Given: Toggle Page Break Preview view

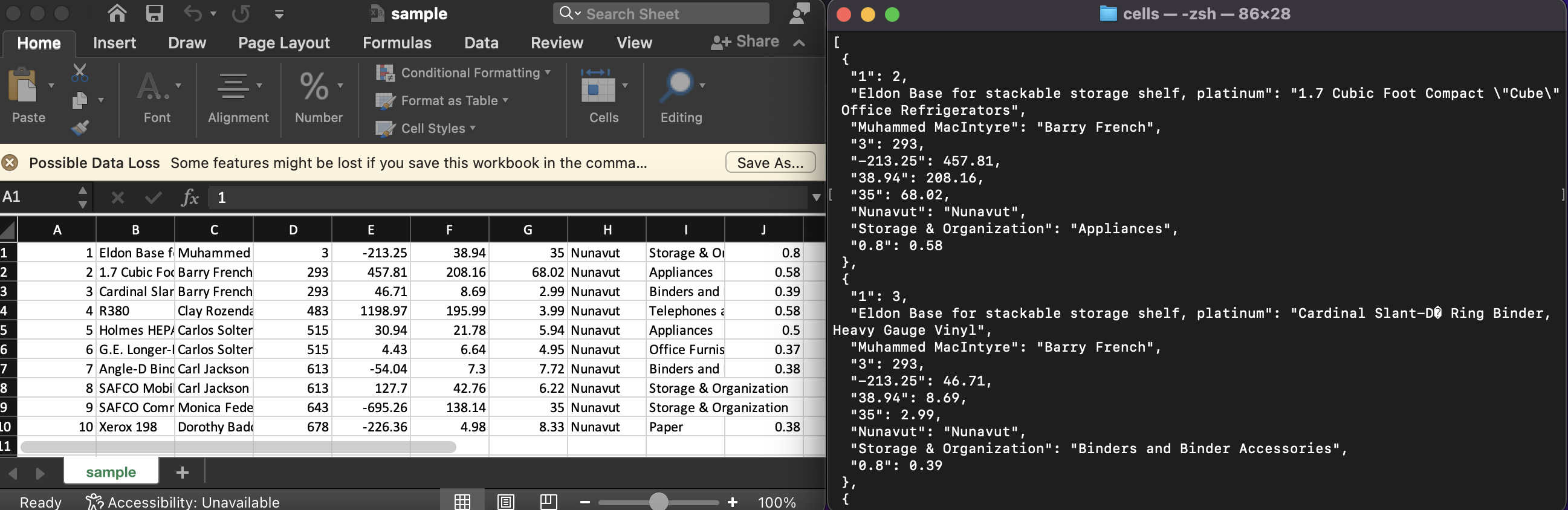Looking at the screenshot, I should (548, 502).
